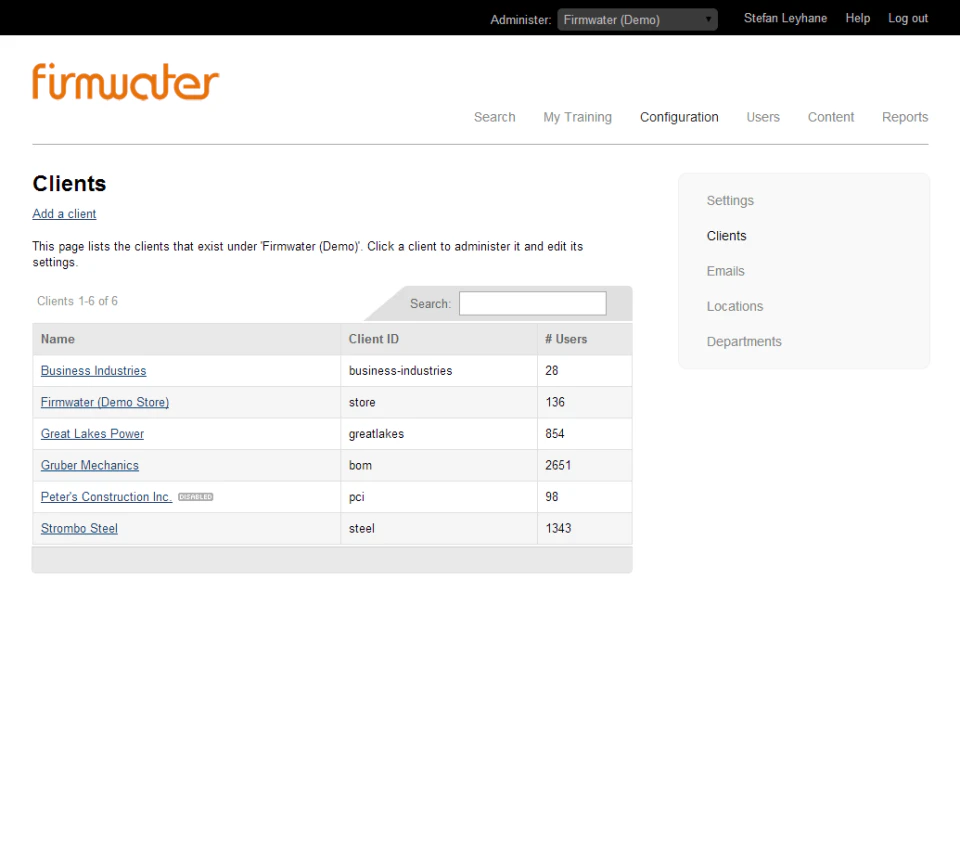The image size is (960, 862).
Task: Open Settings from the sidebar
Action: point(730,200)
